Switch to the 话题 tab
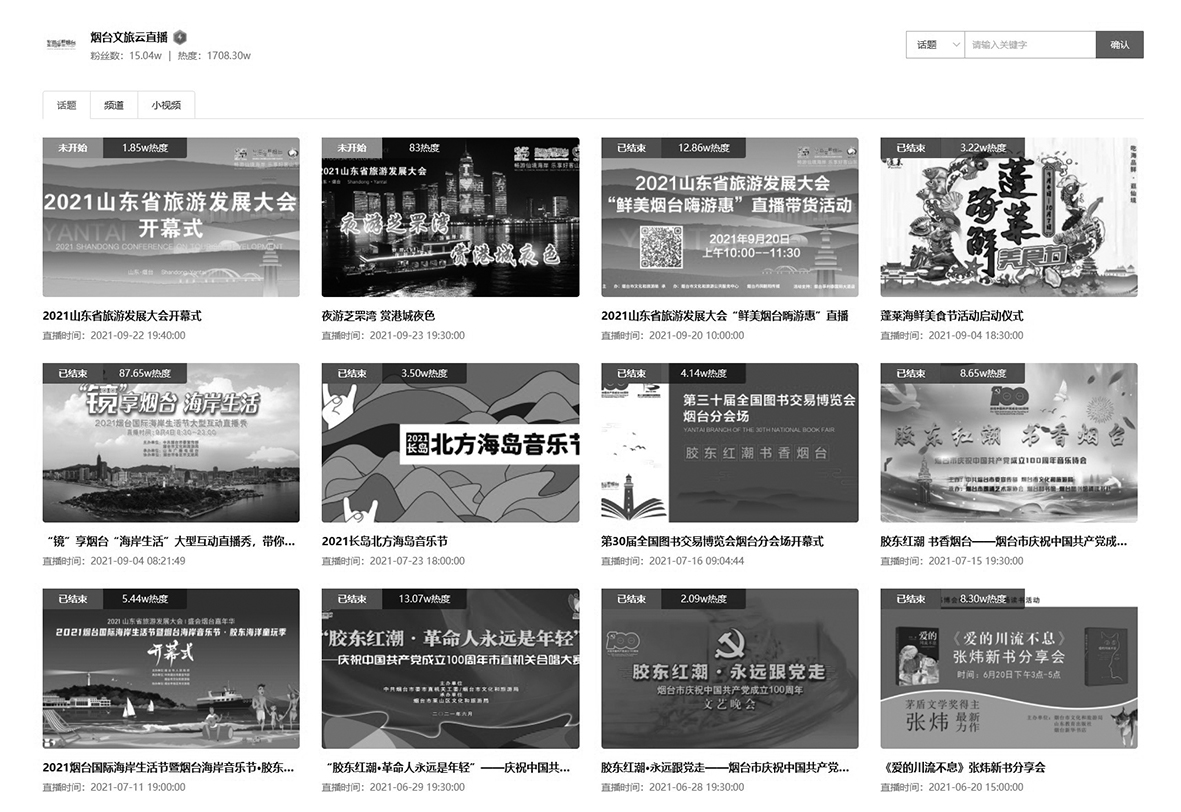 point(66,105)
